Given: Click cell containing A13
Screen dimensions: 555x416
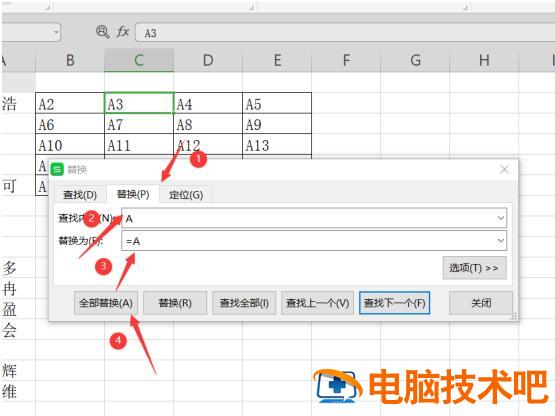Looking at the screenshot, I should coord(277,144).
